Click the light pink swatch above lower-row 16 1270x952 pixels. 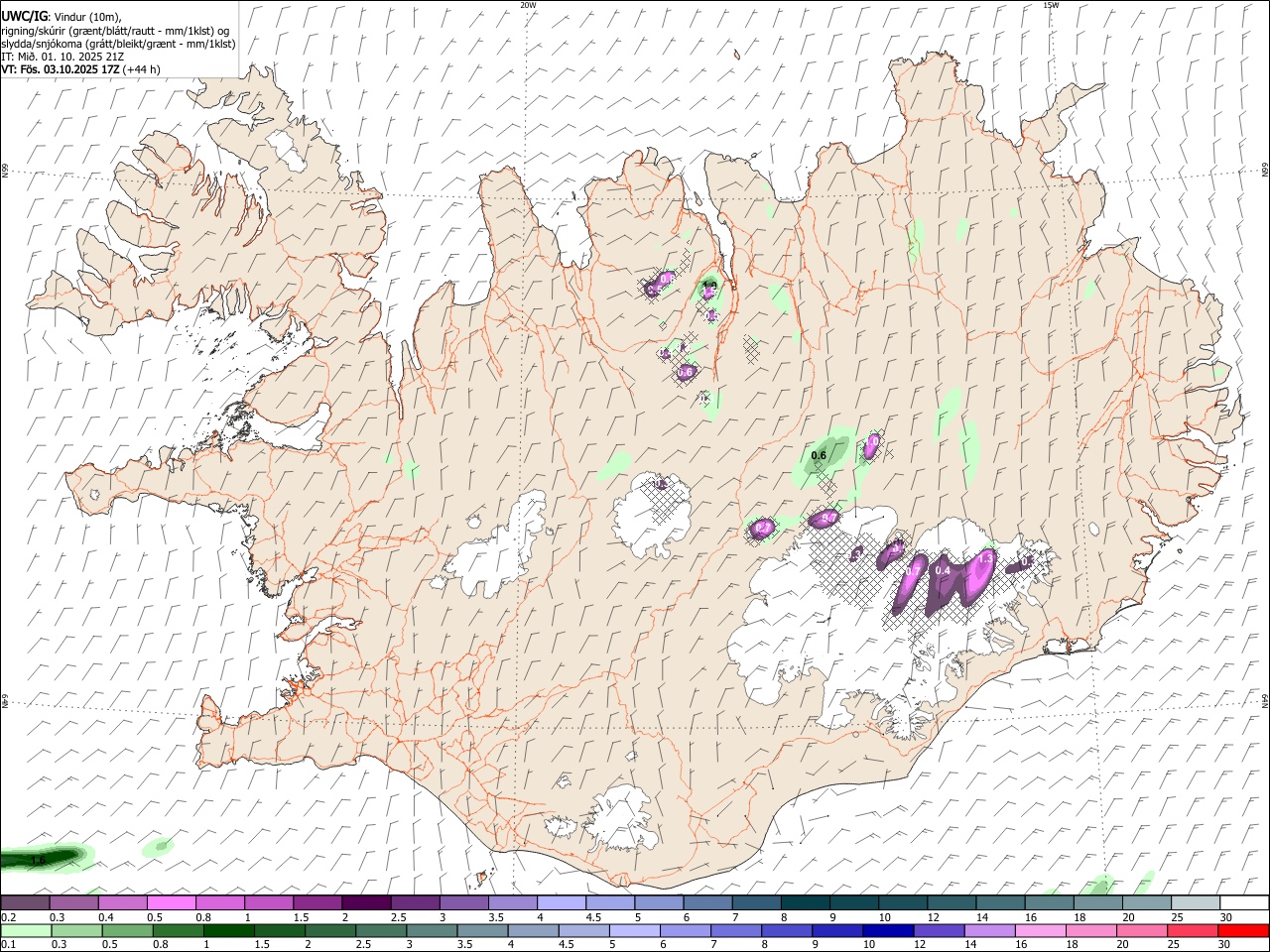pos(1040,930)
